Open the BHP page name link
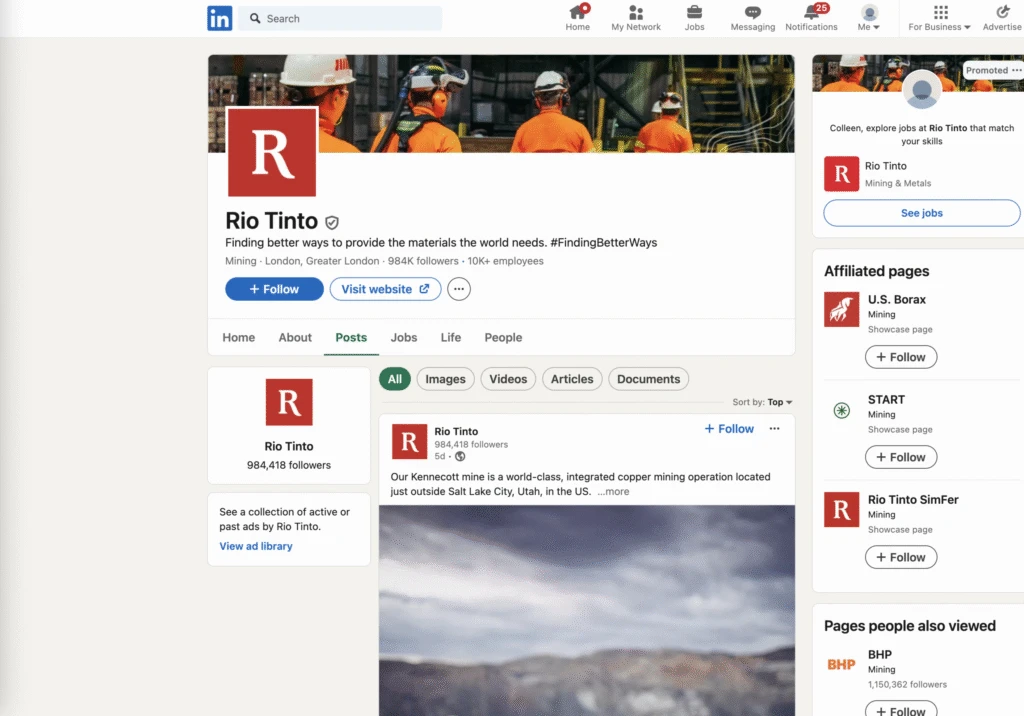The image size is (1024, 716). point(880,654)
